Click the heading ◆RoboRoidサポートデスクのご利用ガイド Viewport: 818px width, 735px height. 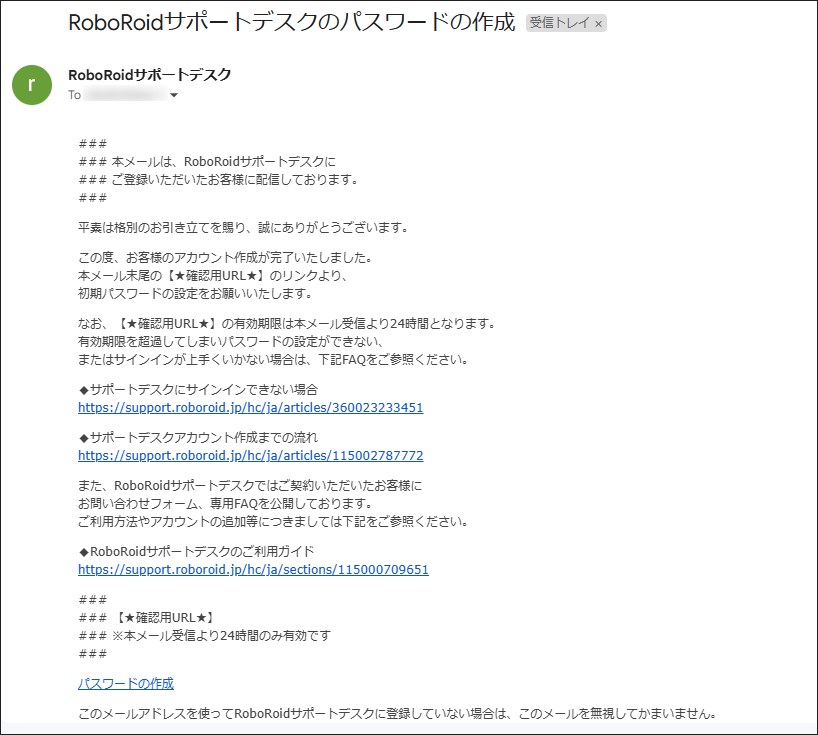tap(197, 551)
